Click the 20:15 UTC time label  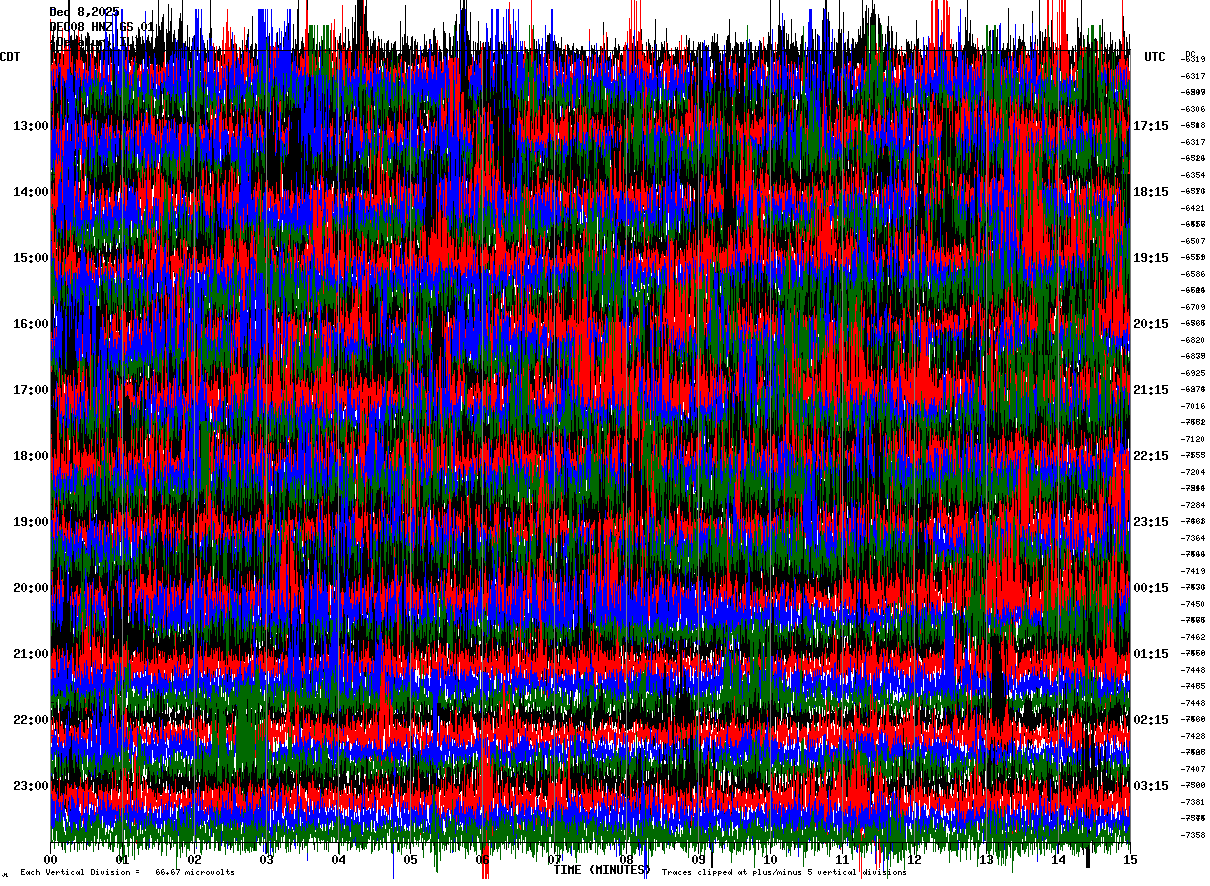1151,324
